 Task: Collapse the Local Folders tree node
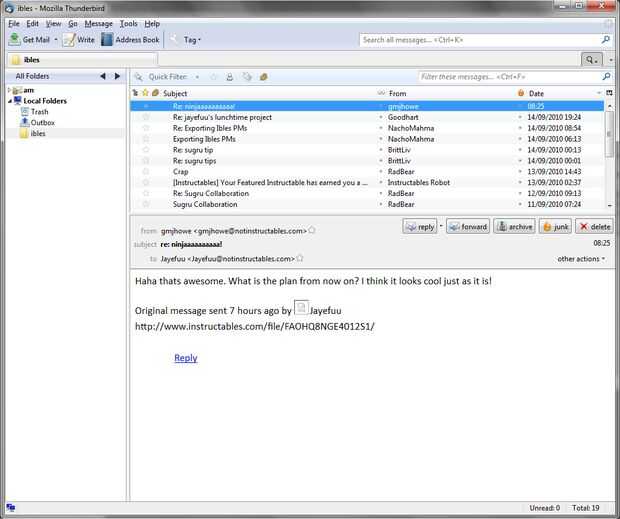(9, 101)
